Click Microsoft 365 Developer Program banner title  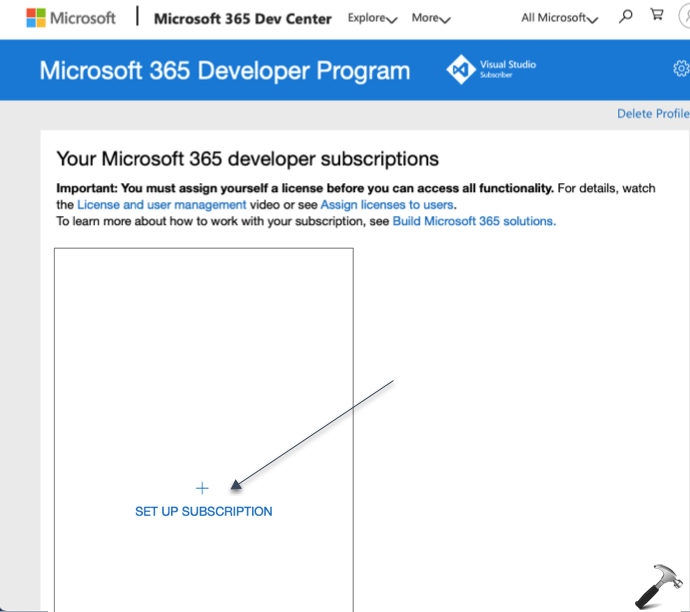pos(224,70)
